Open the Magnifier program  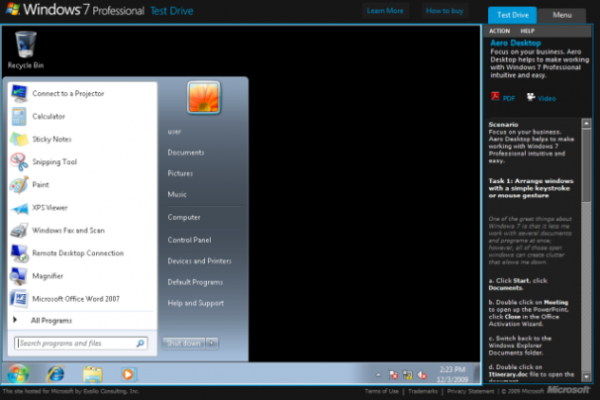point(48,276)
